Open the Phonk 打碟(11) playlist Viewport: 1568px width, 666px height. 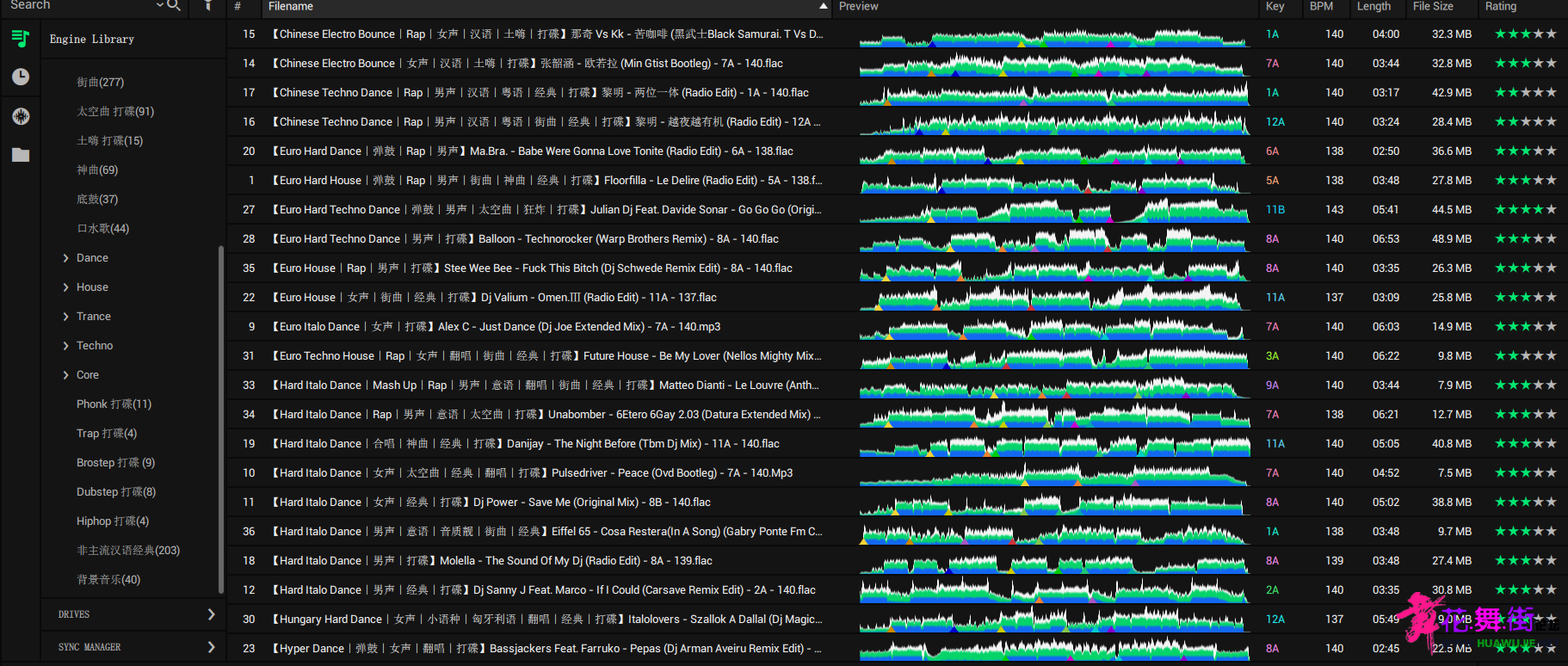pyautogui.click(x=114, y=404)
